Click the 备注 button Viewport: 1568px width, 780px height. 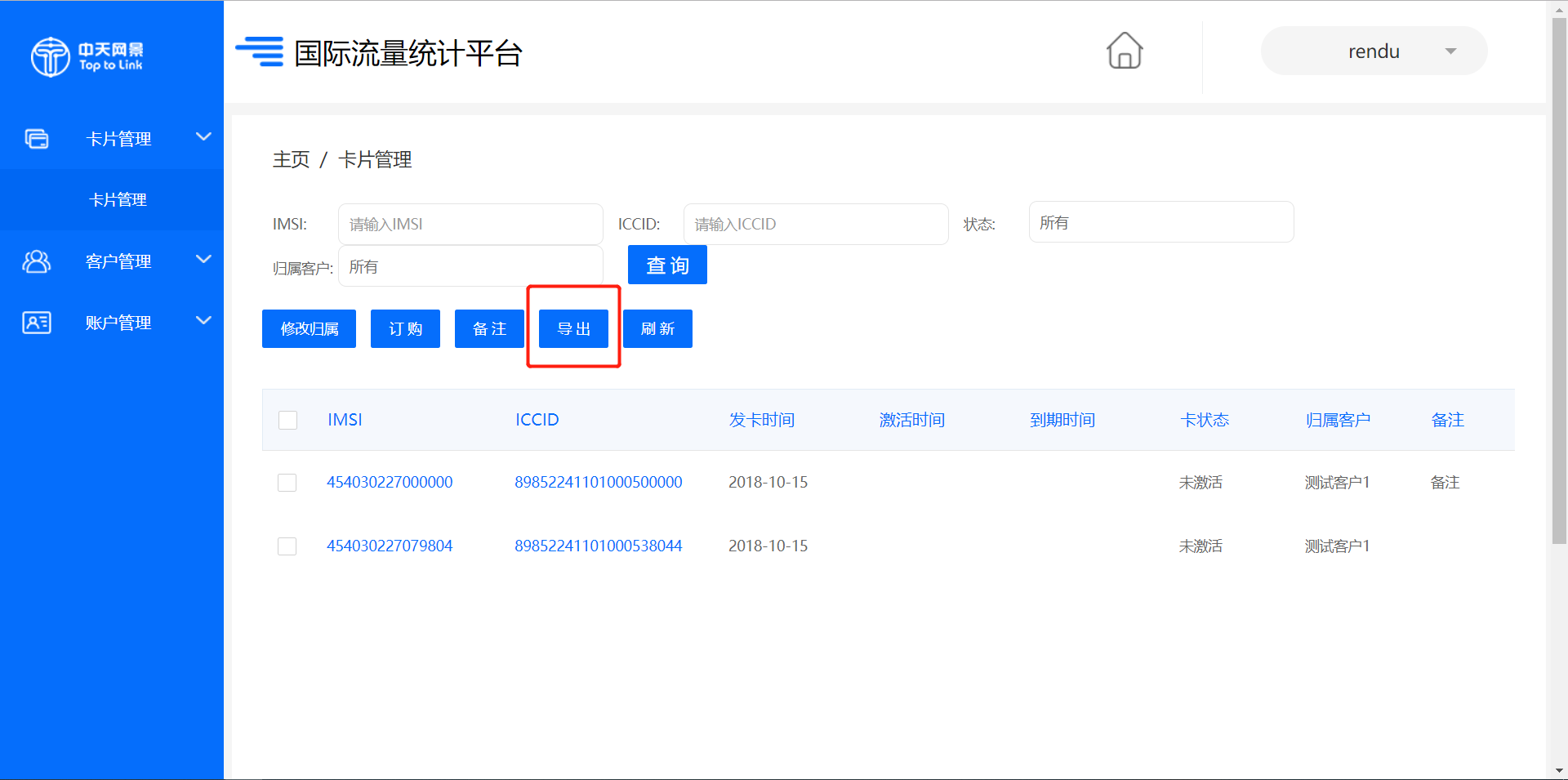489,328
